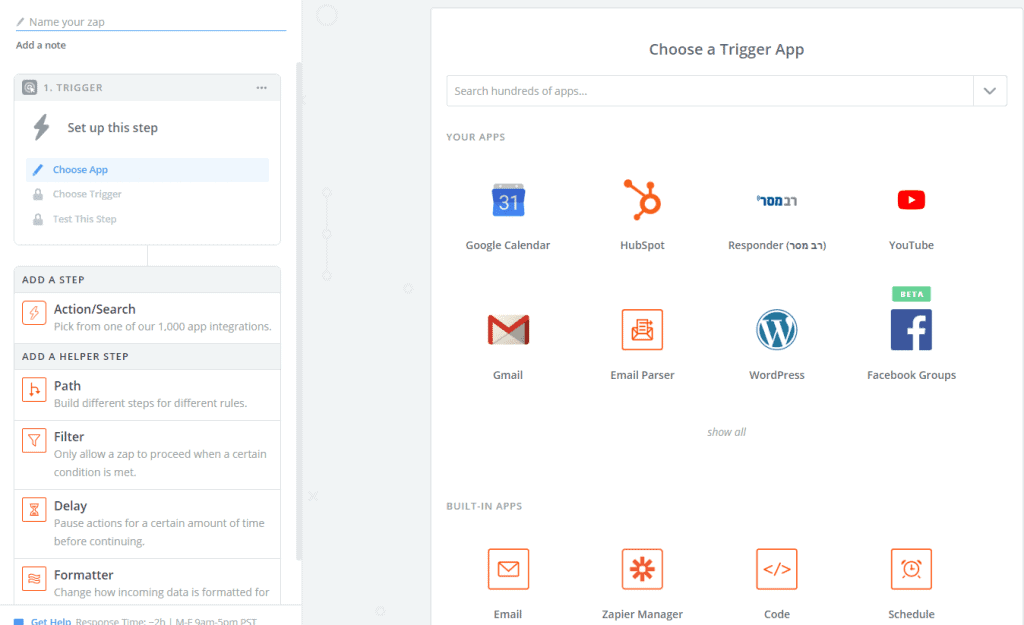Select the Zapier Manager app icon
This screenshot has height=625, width=1024.
click(642, 569)
